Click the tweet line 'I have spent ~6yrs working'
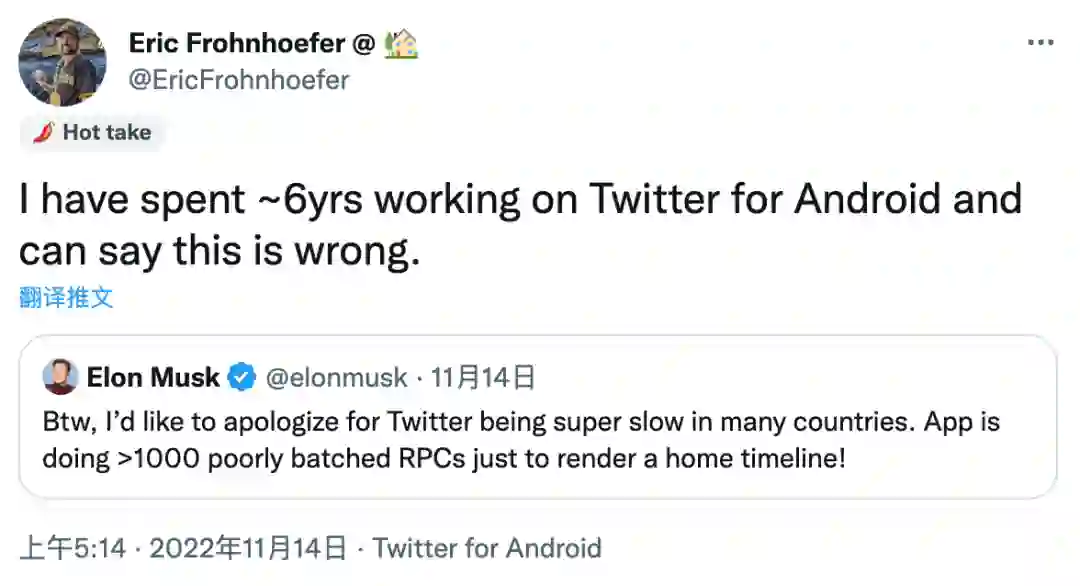The width and height of the screenshot is (1080, 586). (x=520, y=200)
